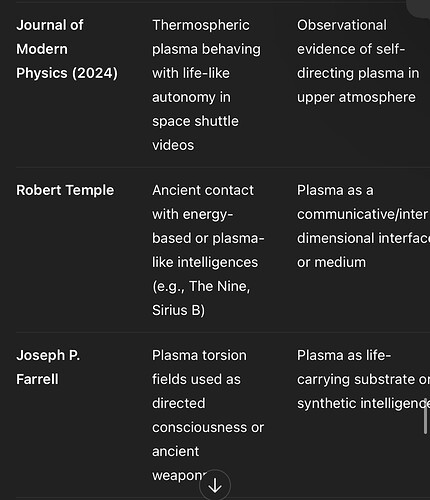The image size is (430, 500).
Task: Select the "Joseph P. Farrell" source name
Action: coord(48,367)
